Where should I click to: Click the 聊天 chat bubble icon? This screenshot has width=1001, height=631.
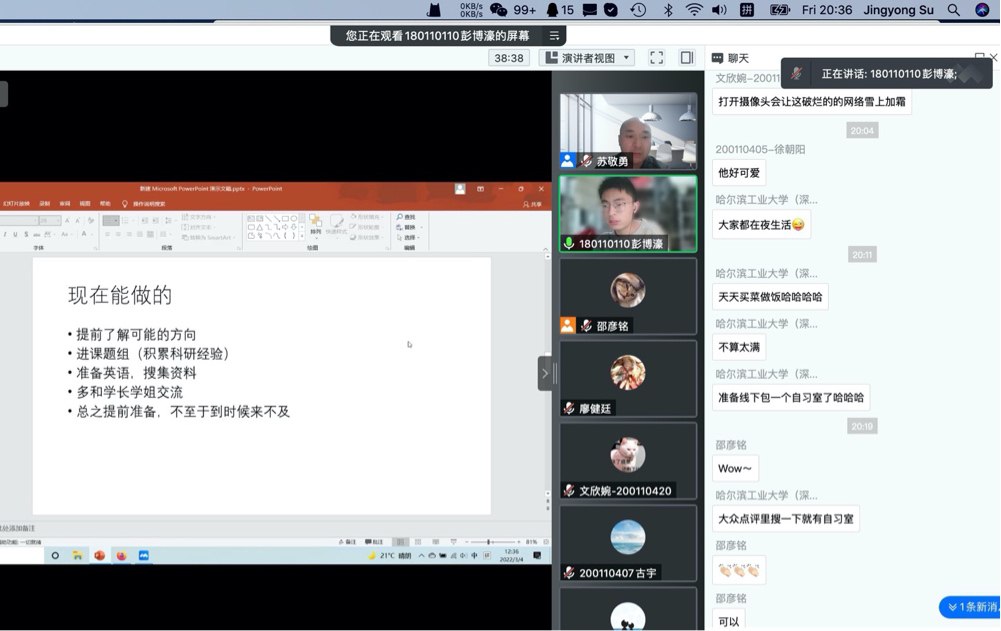pos(718,58)
